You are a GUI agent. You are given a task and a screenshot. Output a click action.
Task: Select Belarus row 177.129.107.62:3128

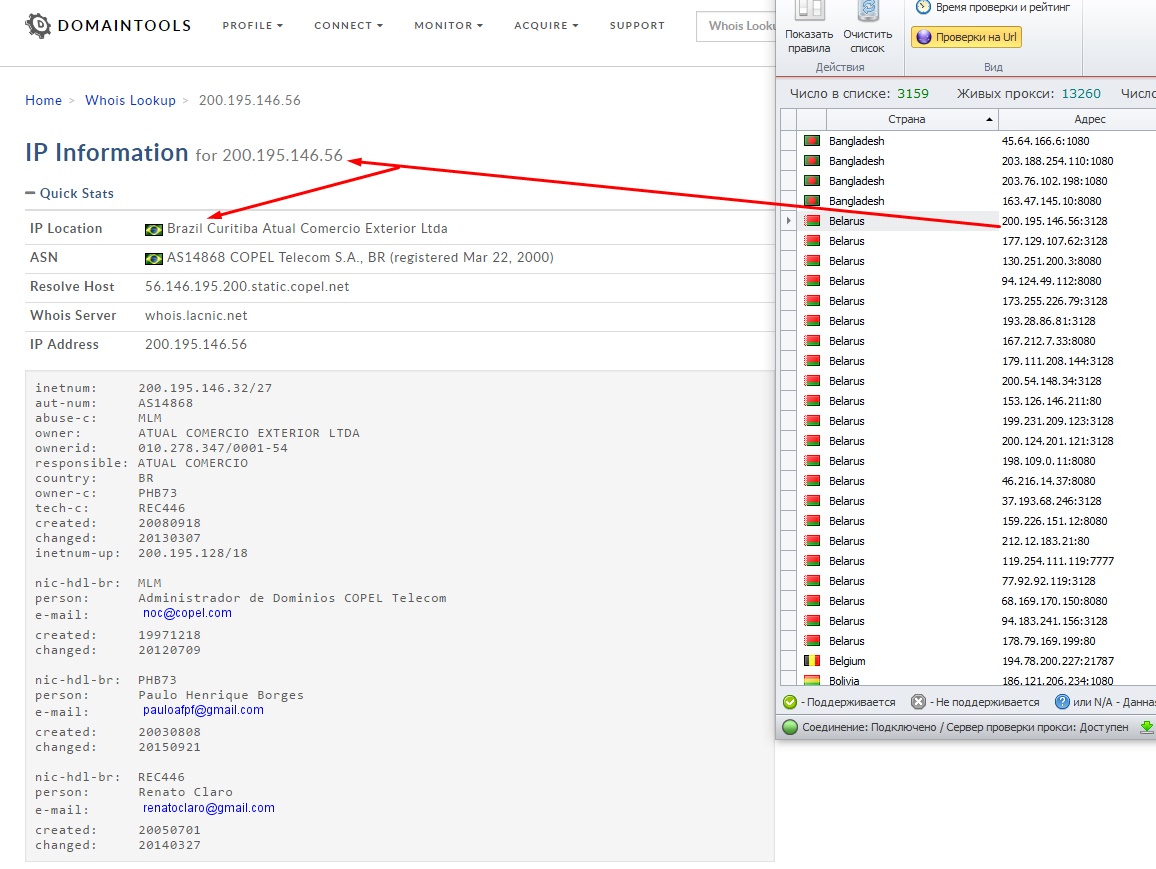968,241
